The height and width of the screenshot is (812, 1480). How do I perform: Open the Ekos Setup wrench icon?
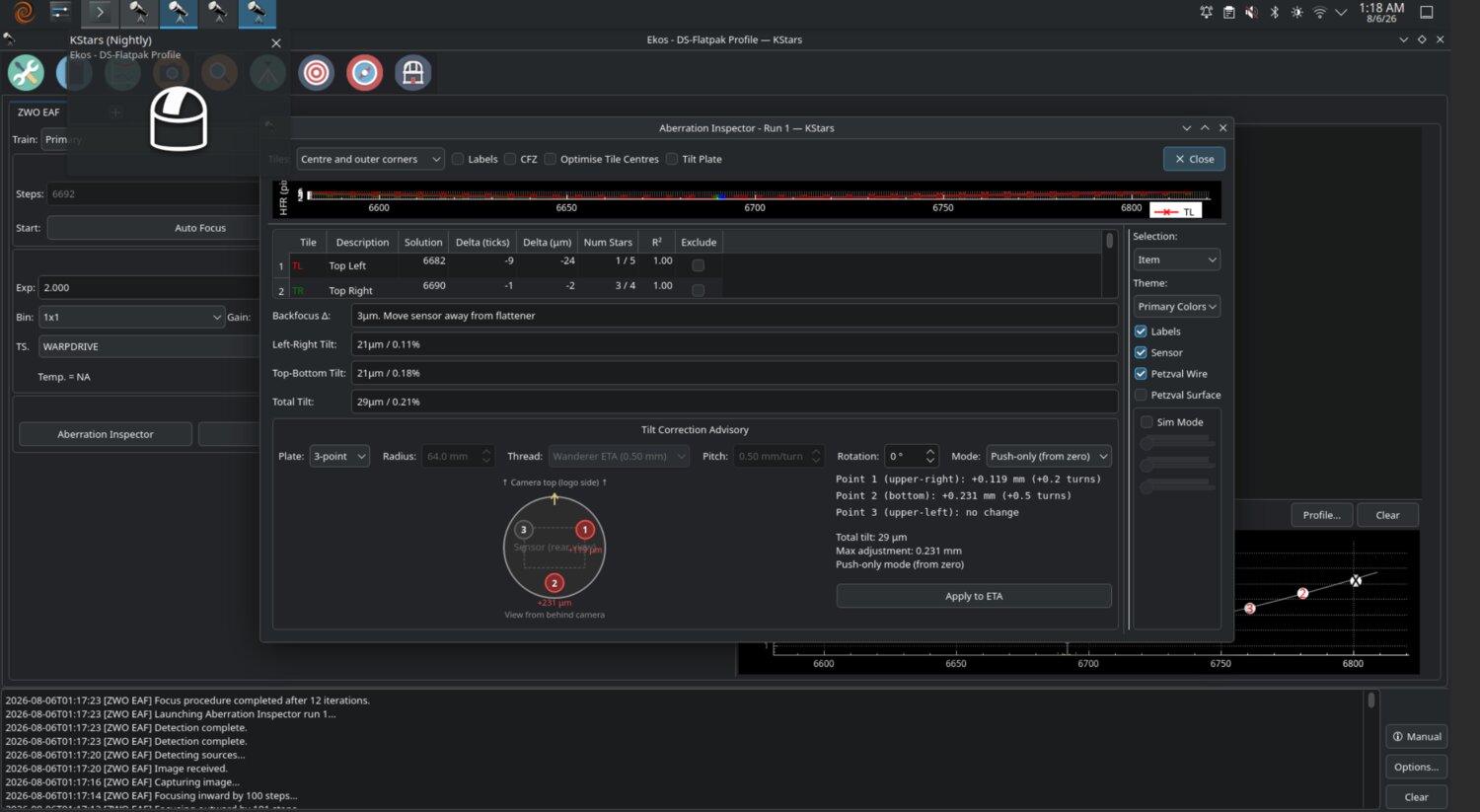pos(26,73)
